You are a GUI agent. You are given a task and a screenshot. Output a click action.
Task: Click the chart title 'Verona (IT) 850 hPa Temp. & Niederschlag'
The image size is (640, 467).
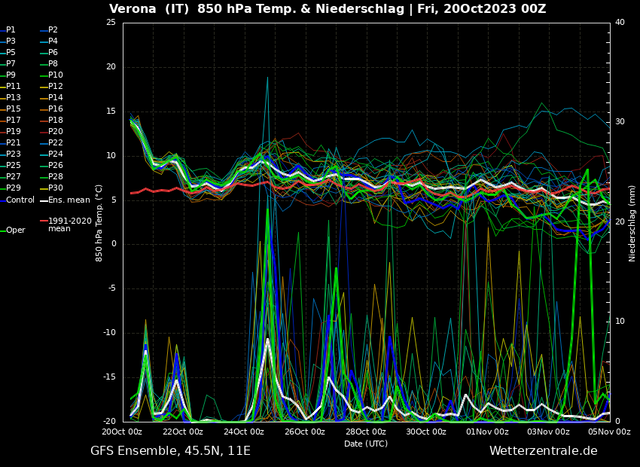(x=258, y=9)
